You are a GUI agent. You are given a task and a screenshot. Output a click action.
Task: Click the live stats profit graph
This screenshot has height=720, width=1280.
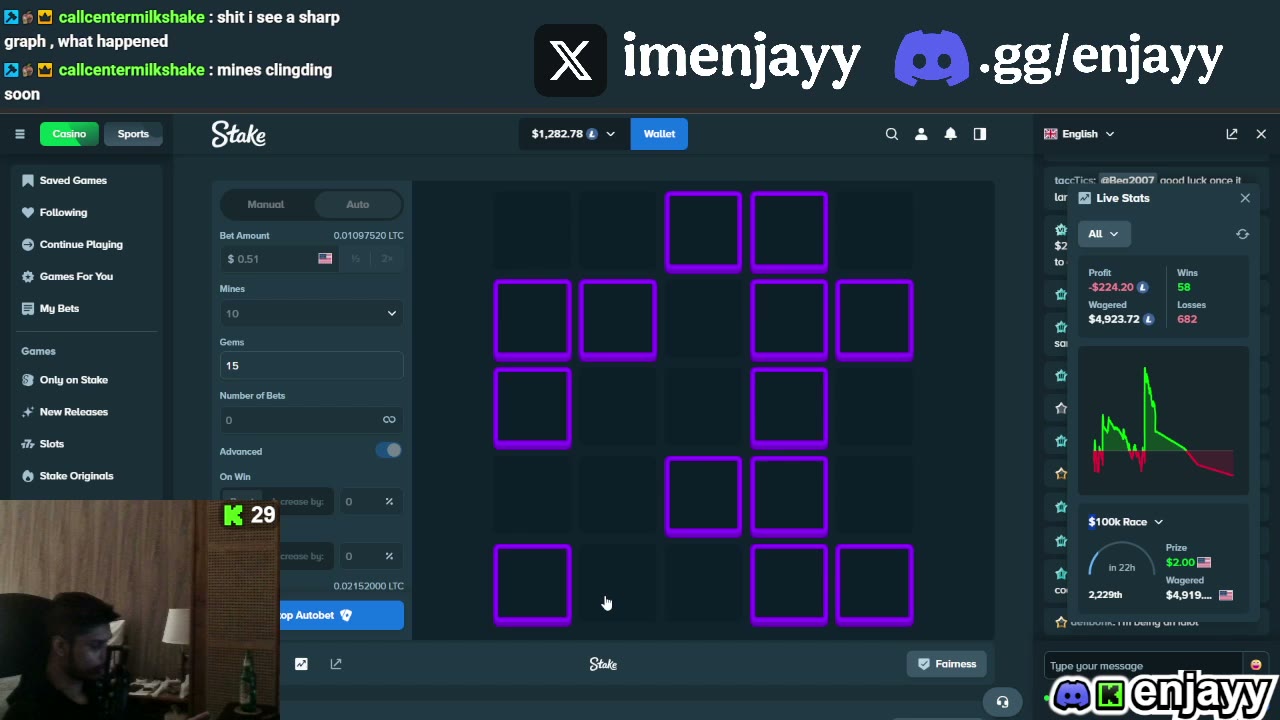1163,420
